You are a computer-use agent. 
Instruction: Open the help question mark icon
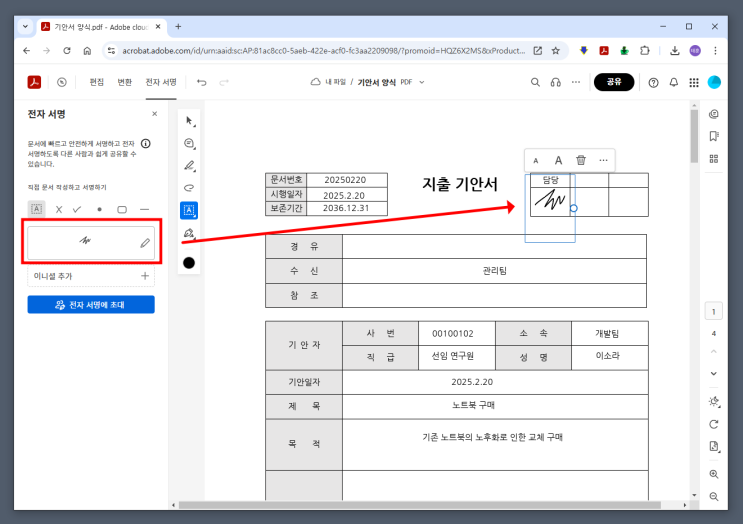(653, 82)
